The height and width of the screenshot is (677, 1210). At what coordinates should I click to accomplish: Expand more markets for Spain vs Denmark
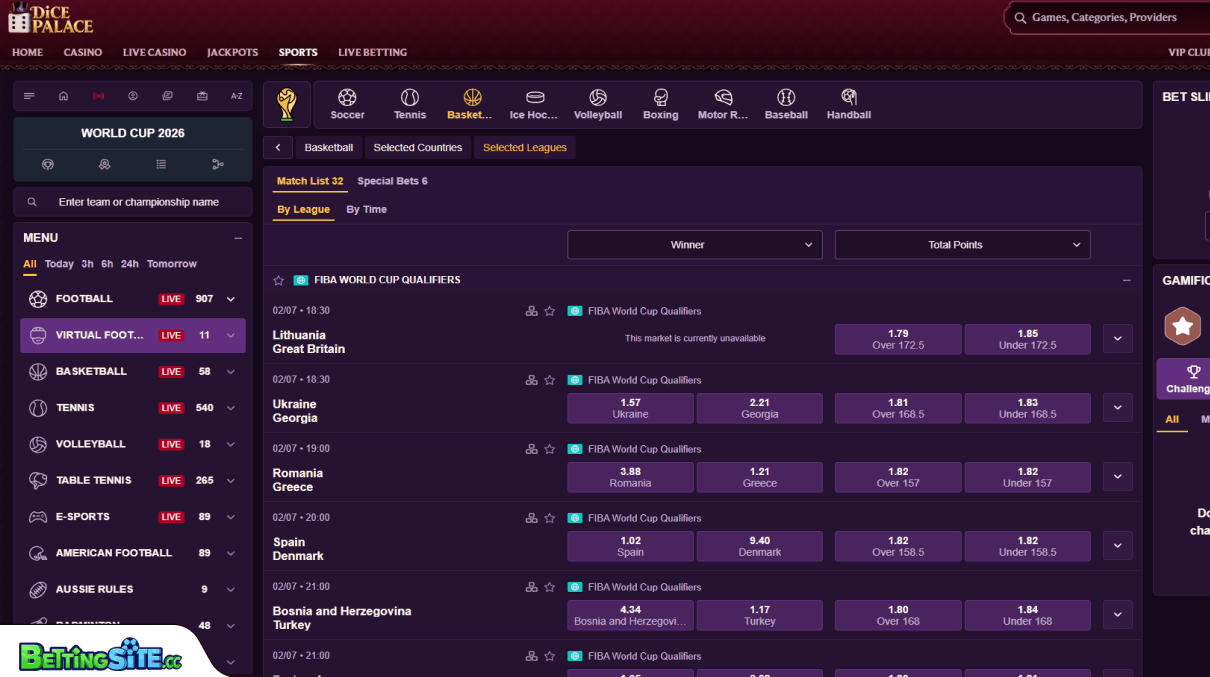[x=1118, y=546]
